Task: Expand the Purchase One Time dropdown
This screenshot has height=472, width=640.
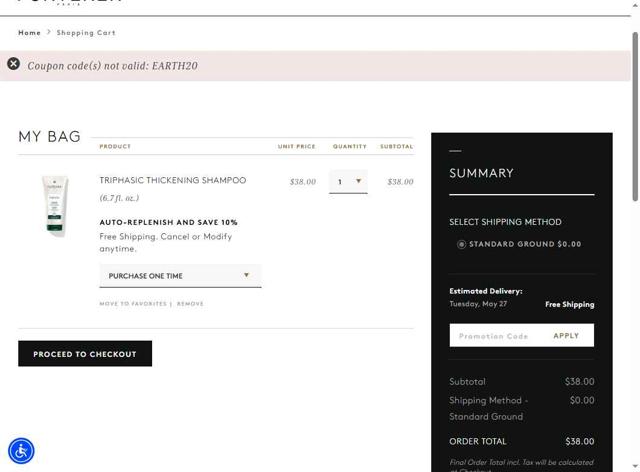Action: click(180, 276)
